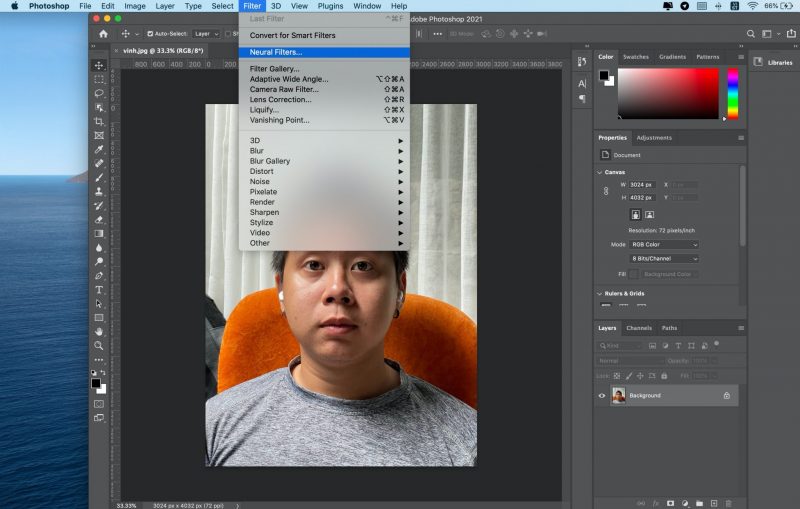This screenshot has height=509, width=800.
Task: Open the search magnifier in options bar
Action: 751,34
